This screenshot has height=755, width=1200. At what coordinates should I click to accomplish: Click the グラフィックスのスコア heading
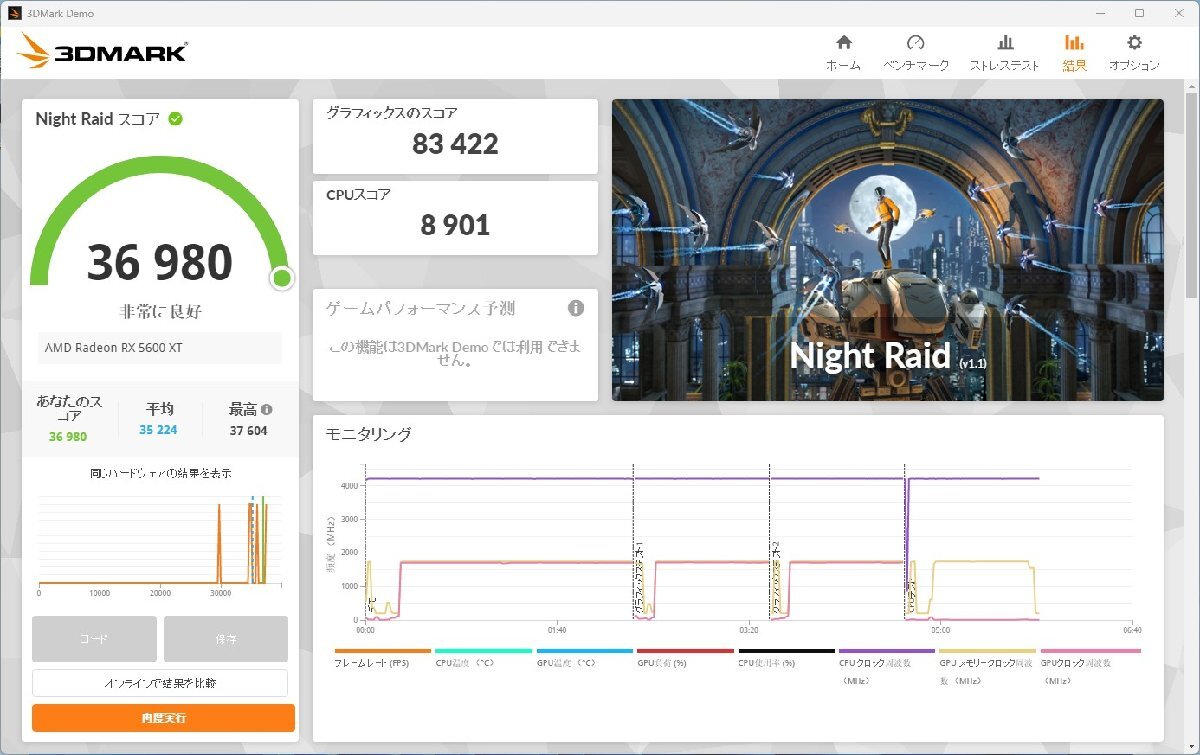coord(392,113)
